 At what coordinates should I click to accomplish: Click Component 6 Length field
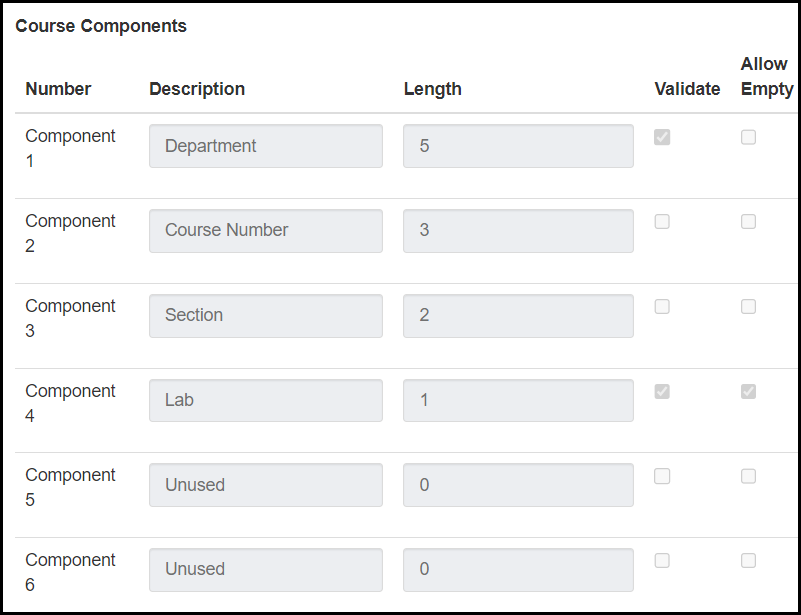coord(518,569)
